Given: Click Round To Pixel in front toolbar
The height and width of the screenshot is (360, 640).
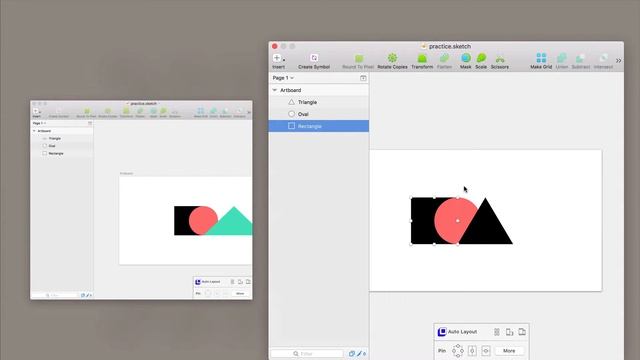Looking at the screenshot, I should pyautogui.click(x=358, y=61).
